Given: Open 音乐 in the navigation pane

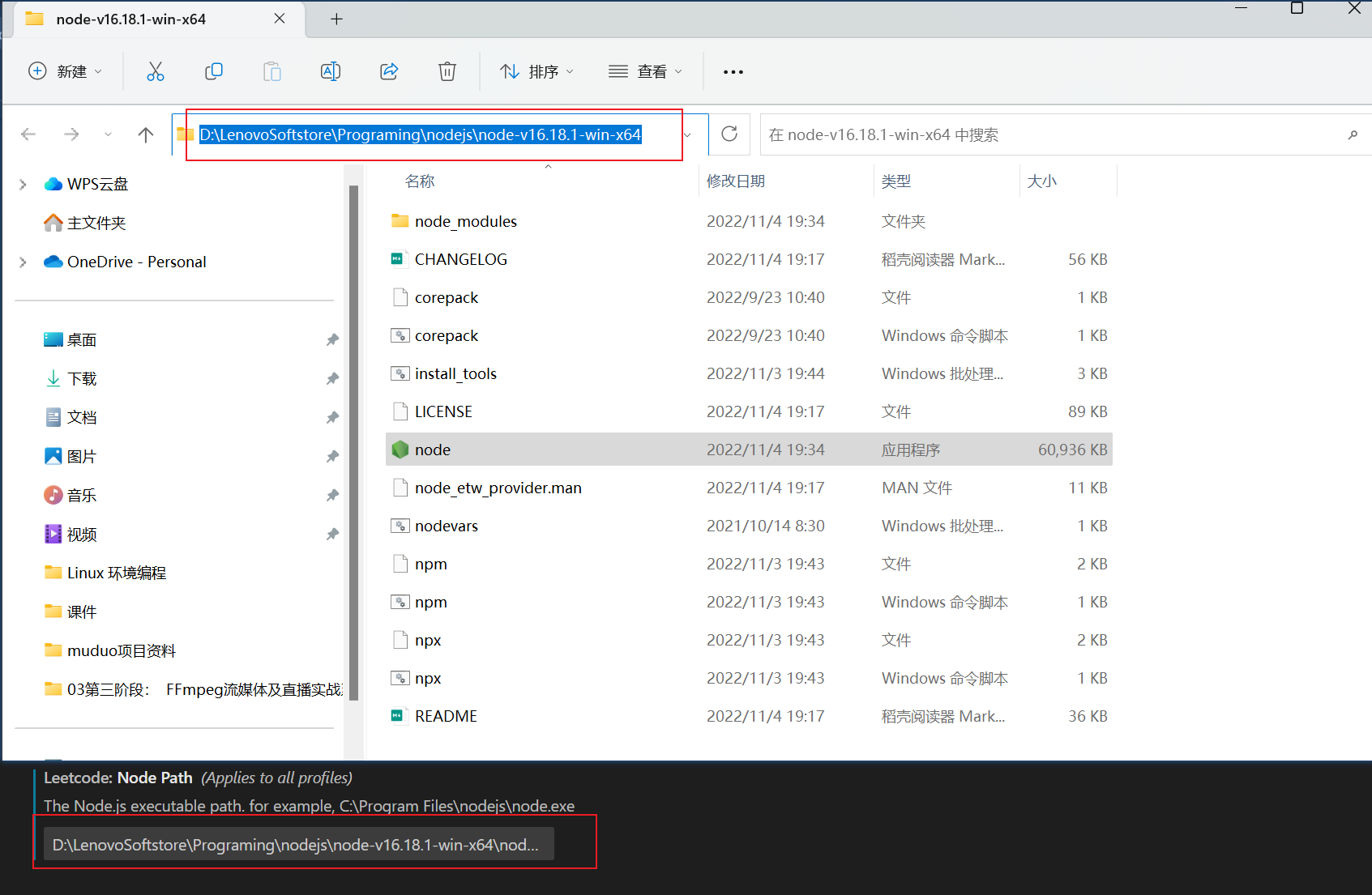Looking at the screenshot, I should pos(71,495).
